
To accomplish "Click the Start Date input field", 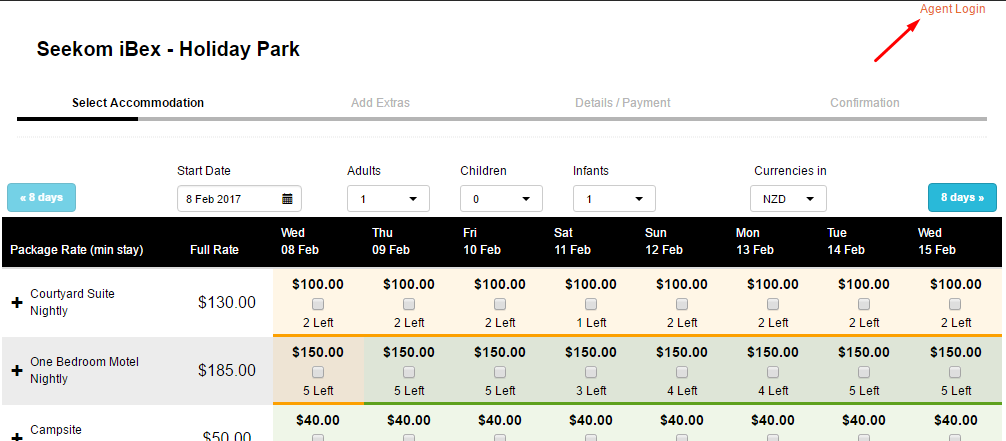I will [x=229, y=199].
